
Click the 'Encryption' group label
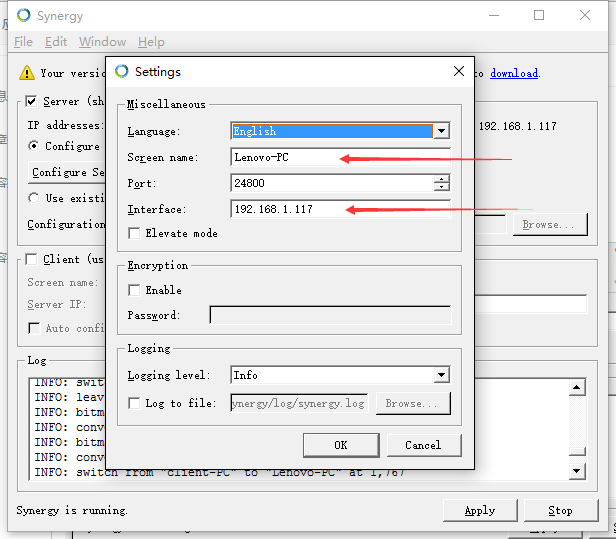coord(158,266)
